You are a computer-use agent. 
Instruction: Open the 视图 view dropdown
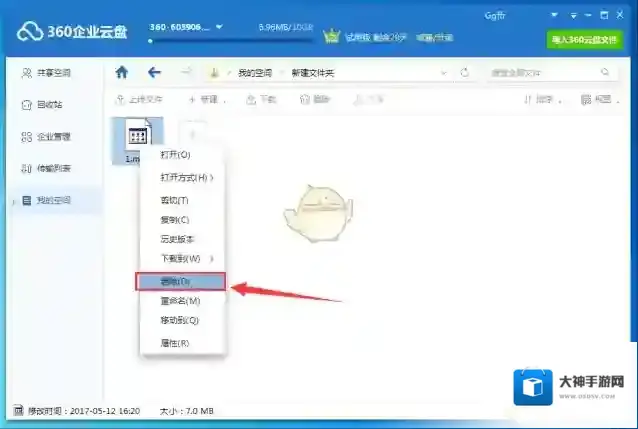coord(601,99)
